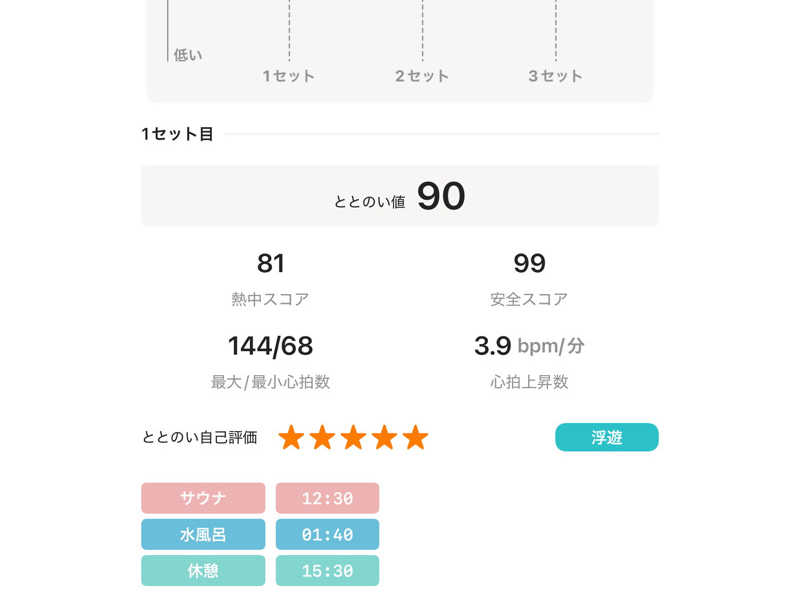Click the ととのい値 90 score panel

click(x=400, y=196)
